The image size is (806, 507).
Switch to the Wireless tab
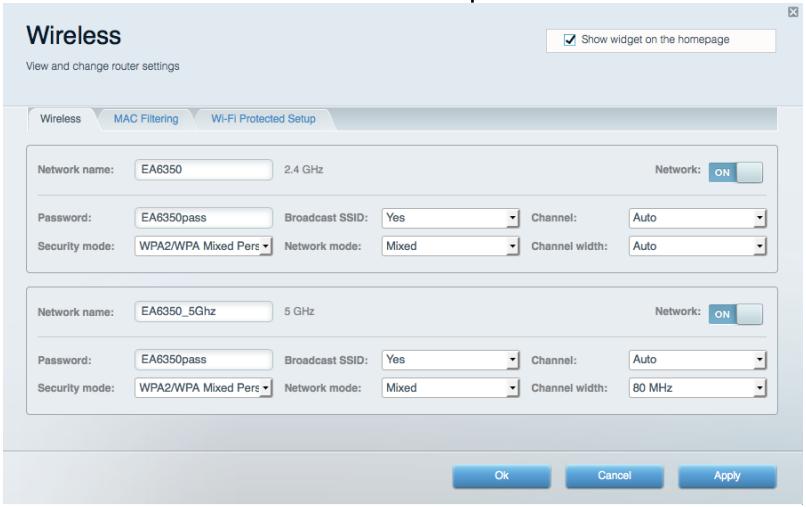61,119
